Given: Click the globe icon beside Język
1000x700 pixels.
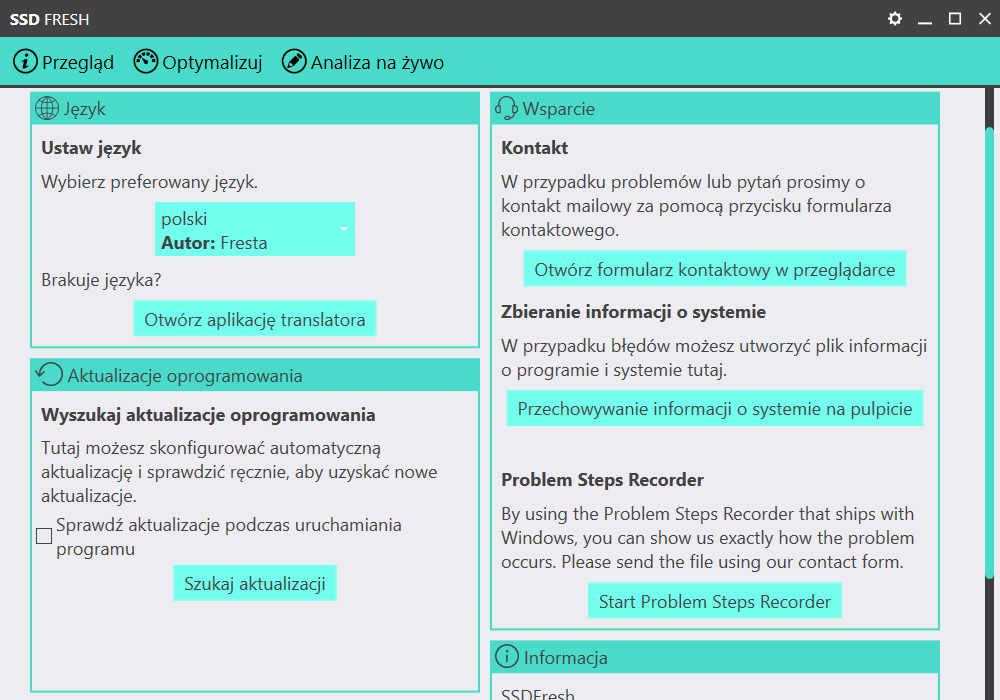Looking at the screenshot, I should coord(47,108).
